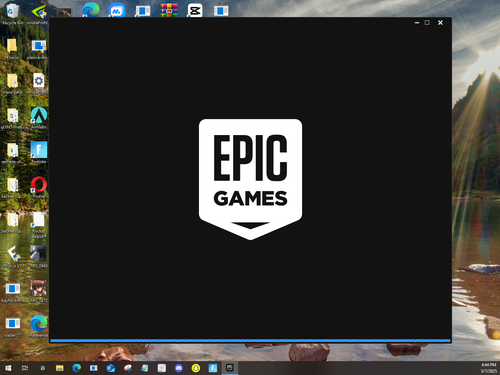Viewport: 500px width, 375px height.
Task: Minimize the Epic Games launcher window
Action: tap(417, 23)
